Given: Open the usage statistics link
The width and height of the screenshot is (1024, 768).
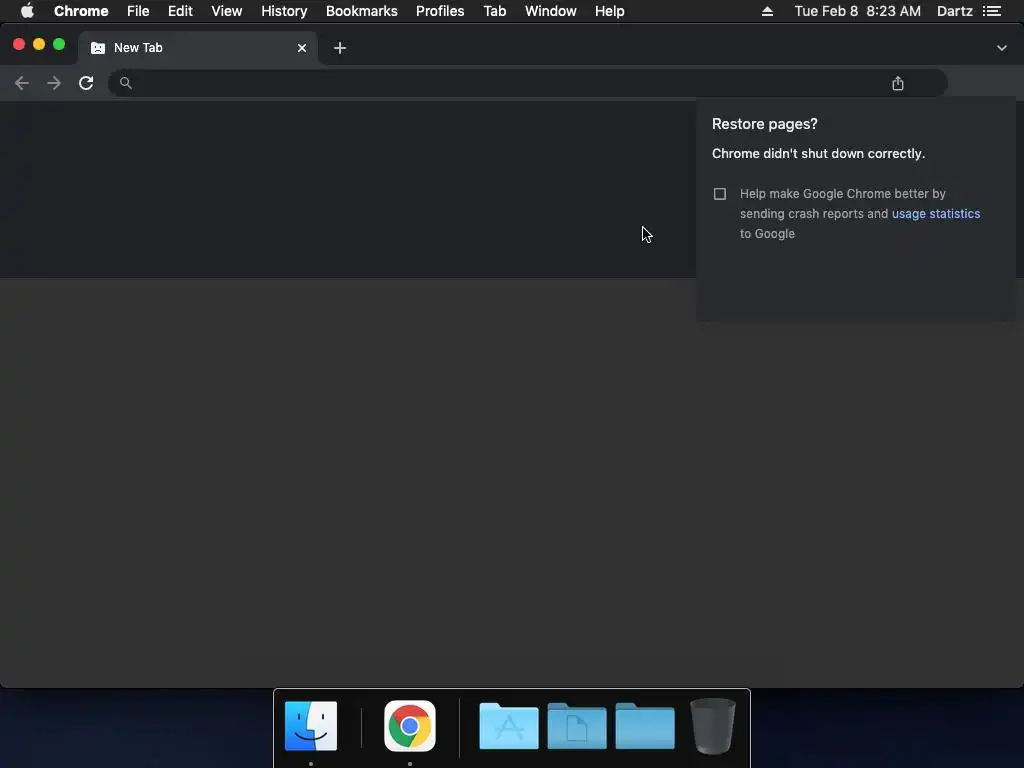Looking at the screenshot, I should (x=936, y=214).
